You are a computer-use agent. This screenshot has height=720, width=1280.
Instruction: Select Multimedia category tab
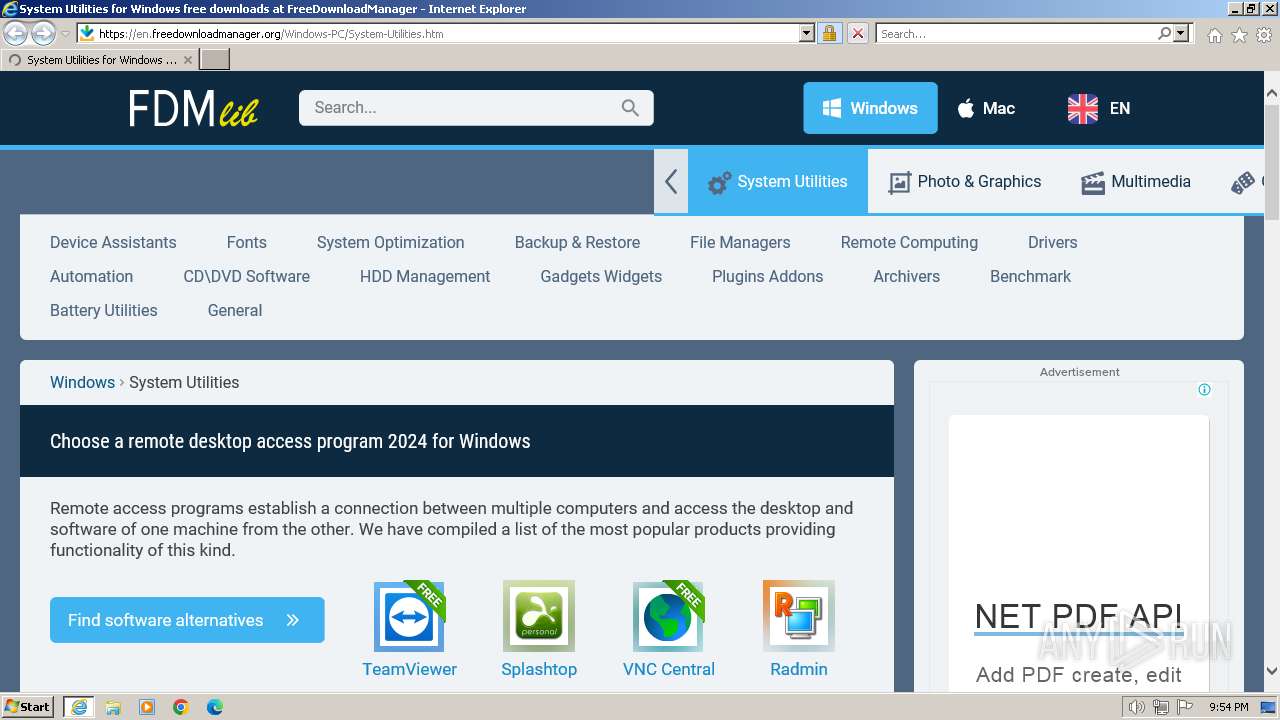[x=1136, y=181]
